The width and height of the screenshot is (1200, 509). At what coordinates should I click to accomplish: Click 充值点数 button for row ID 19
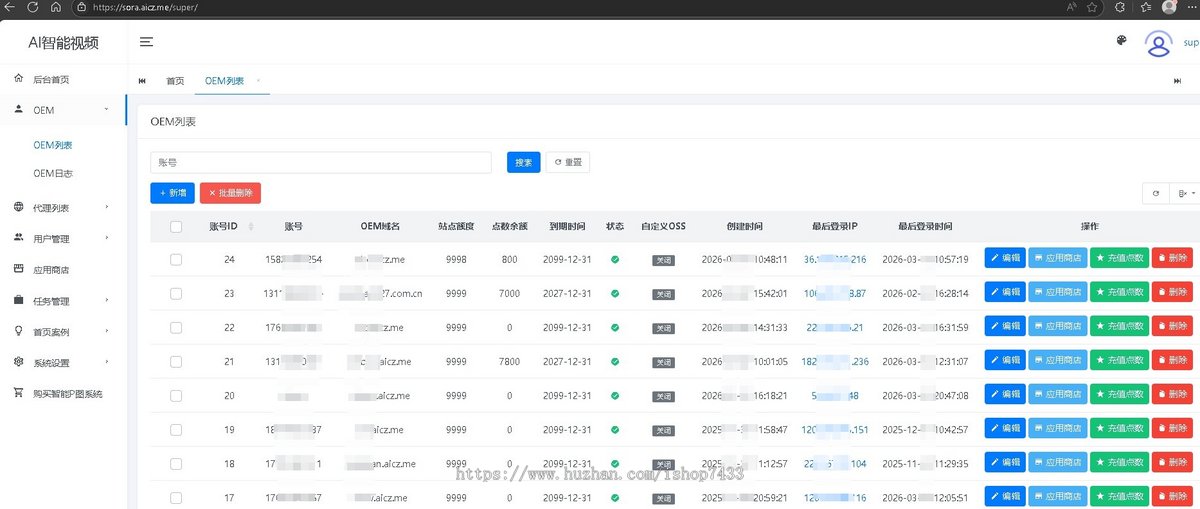tap(1120, 429)
